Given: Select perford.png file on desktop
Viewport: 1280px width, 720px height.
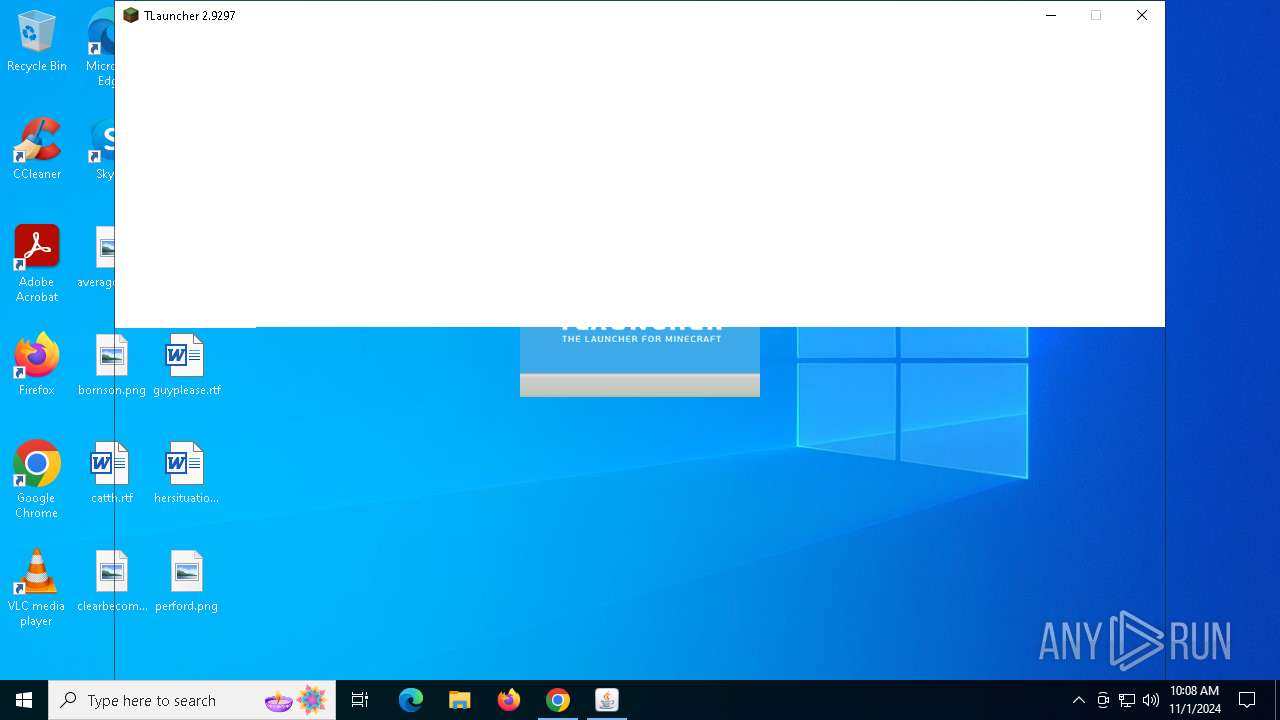Looking at the screenshot, I should (187, 581).
